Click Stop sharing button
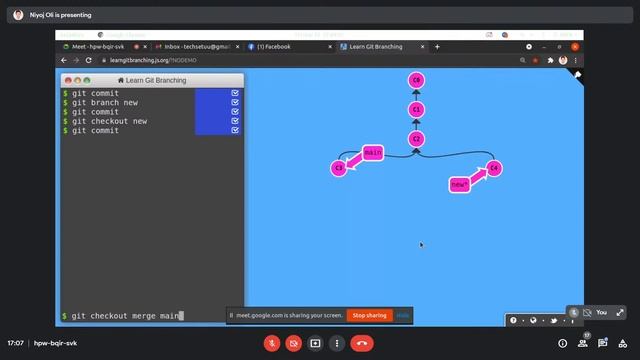 (x=369, y=316)
